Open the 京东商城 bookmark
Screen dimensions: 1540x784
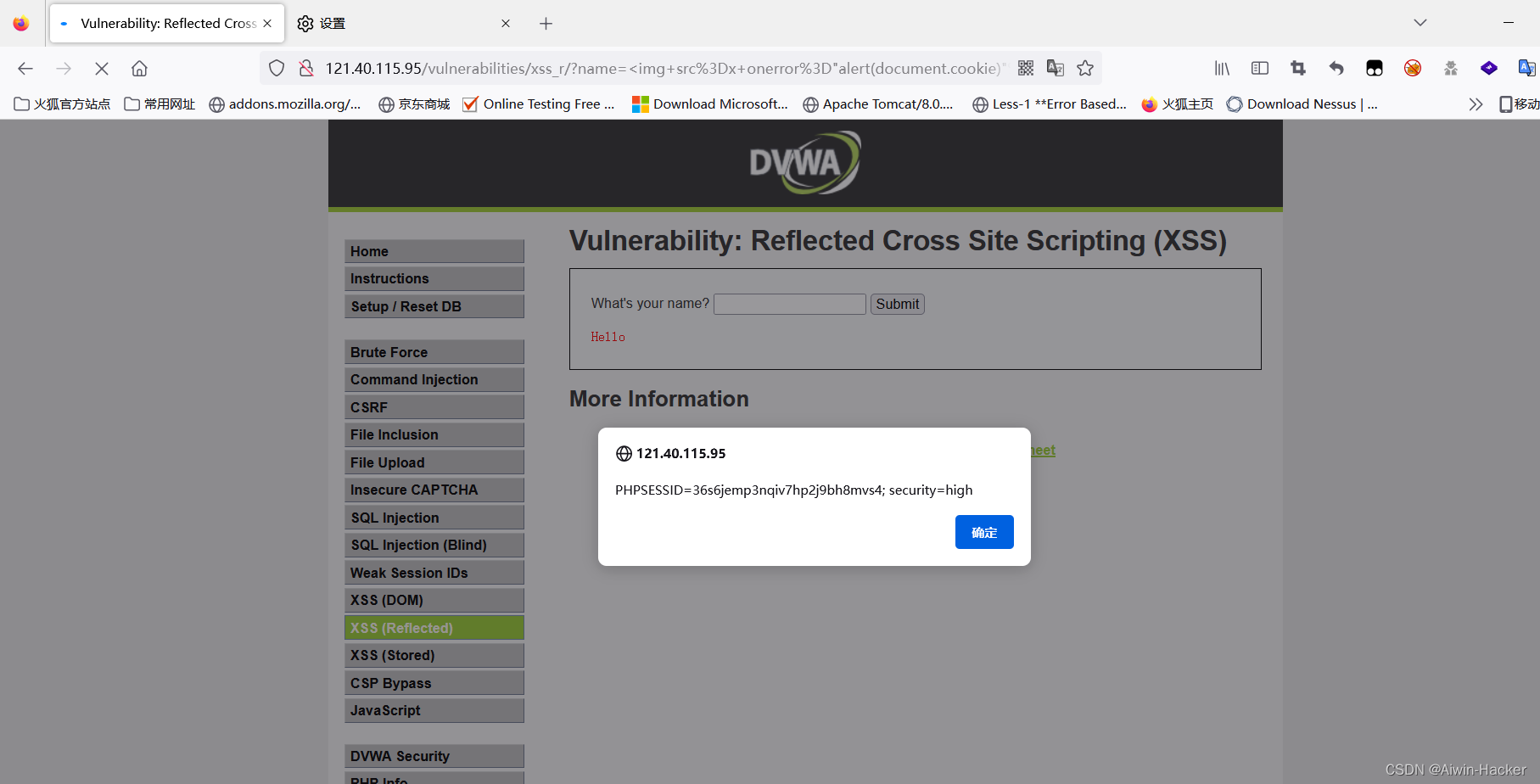(414, 104)
